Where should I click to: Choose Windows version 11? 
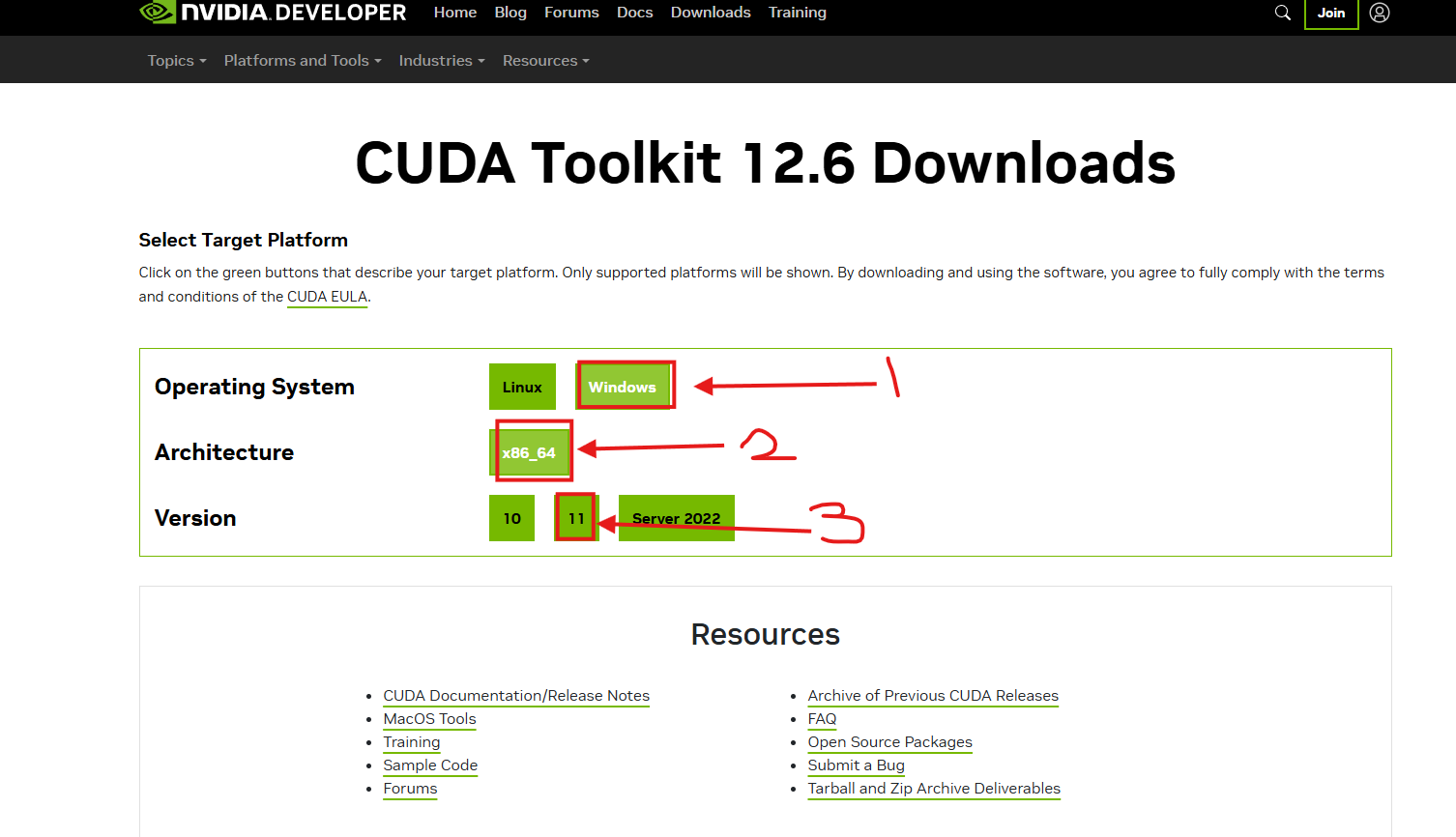[577, 518]
